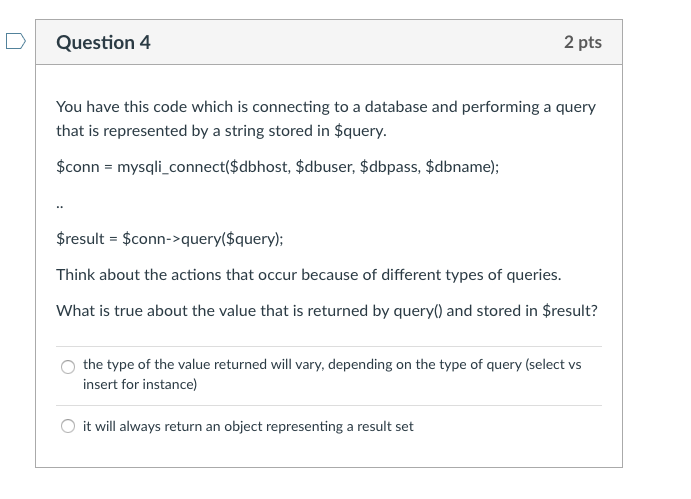Screen dimensions: 691x499
Task: Click the $conn->query($query) call
Action: 202,238
